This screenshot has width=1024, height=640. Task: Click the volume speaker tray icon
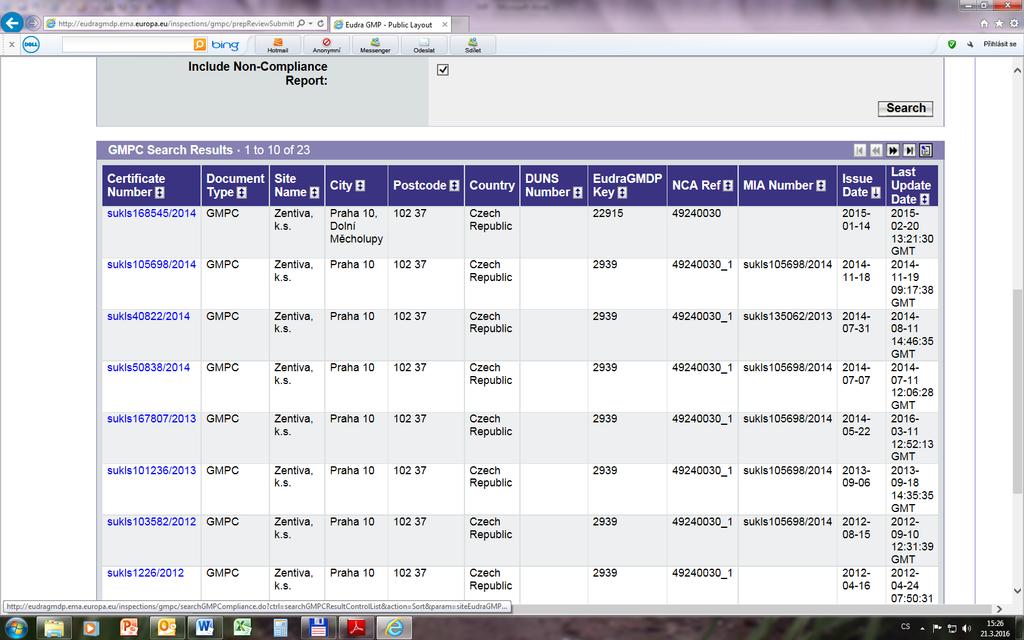[x=967, y=628]
